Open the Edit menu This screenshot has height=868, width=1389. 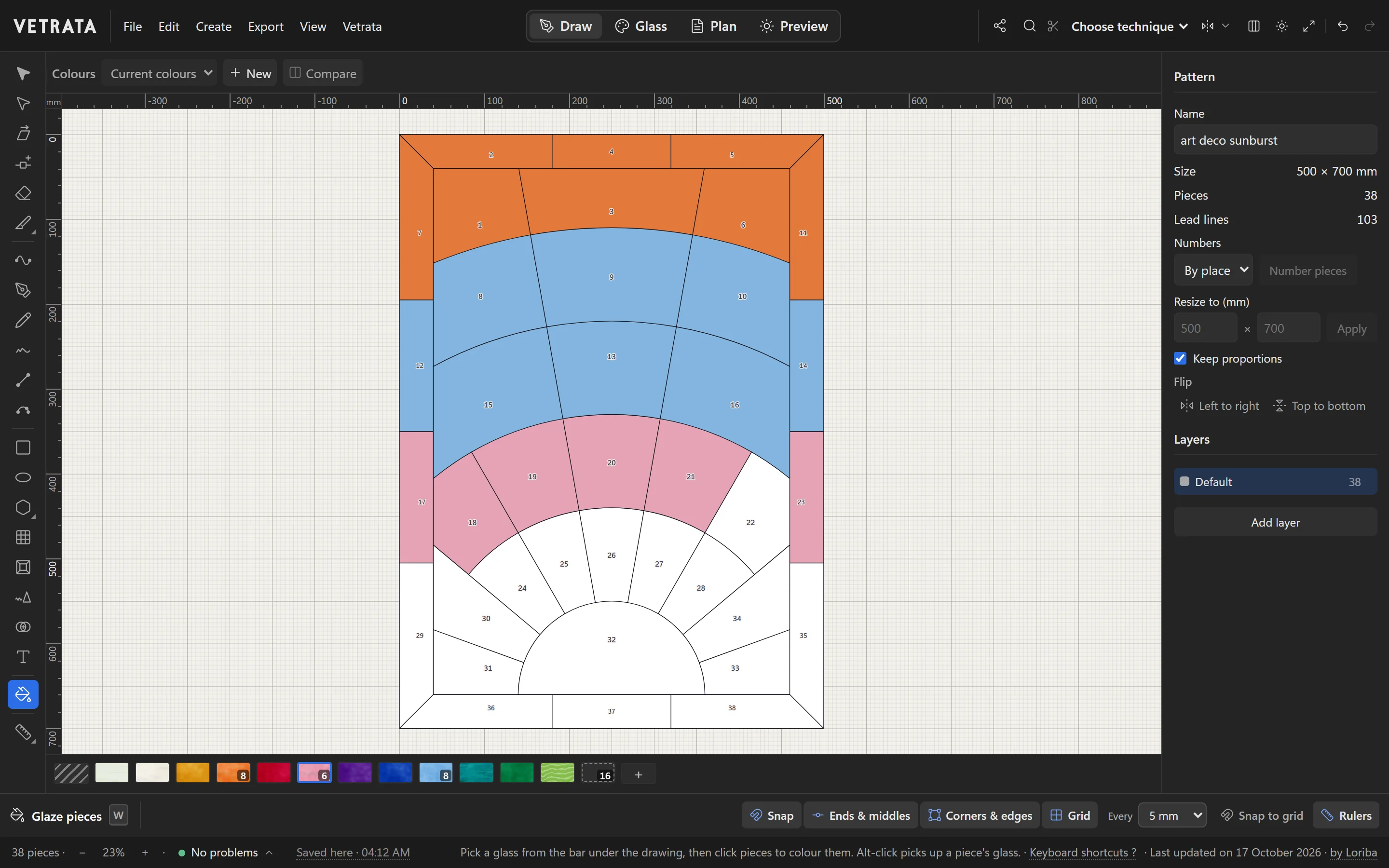tap(169, 27)
